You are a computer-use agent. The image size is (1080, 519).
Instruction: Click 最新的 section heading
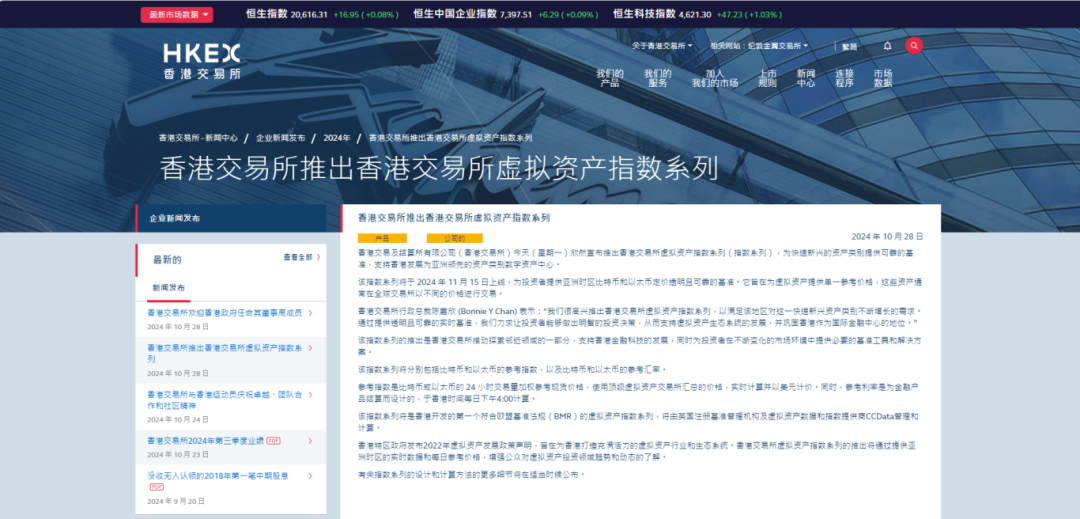(167, 260)
